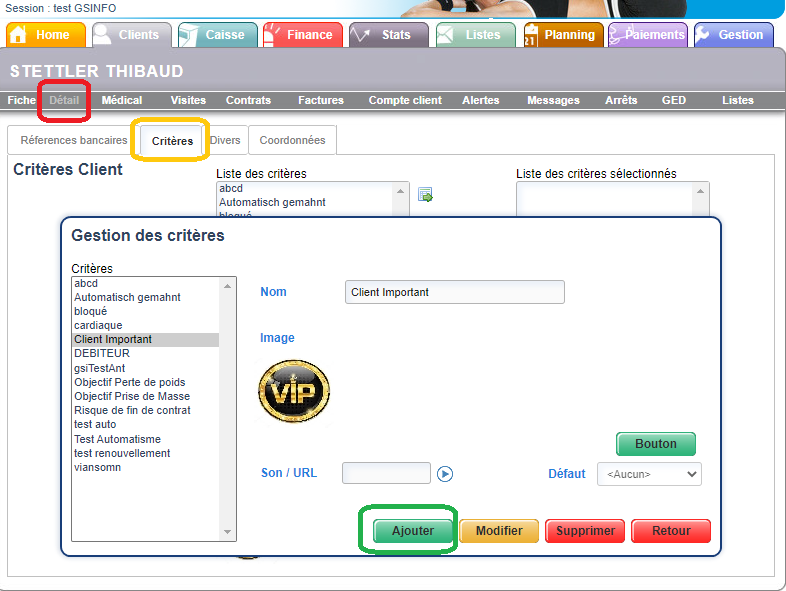Add criterion using the green arrow icon
Image resolution: width=786 pixels, height=591 pixels.
tap(425, 195)
